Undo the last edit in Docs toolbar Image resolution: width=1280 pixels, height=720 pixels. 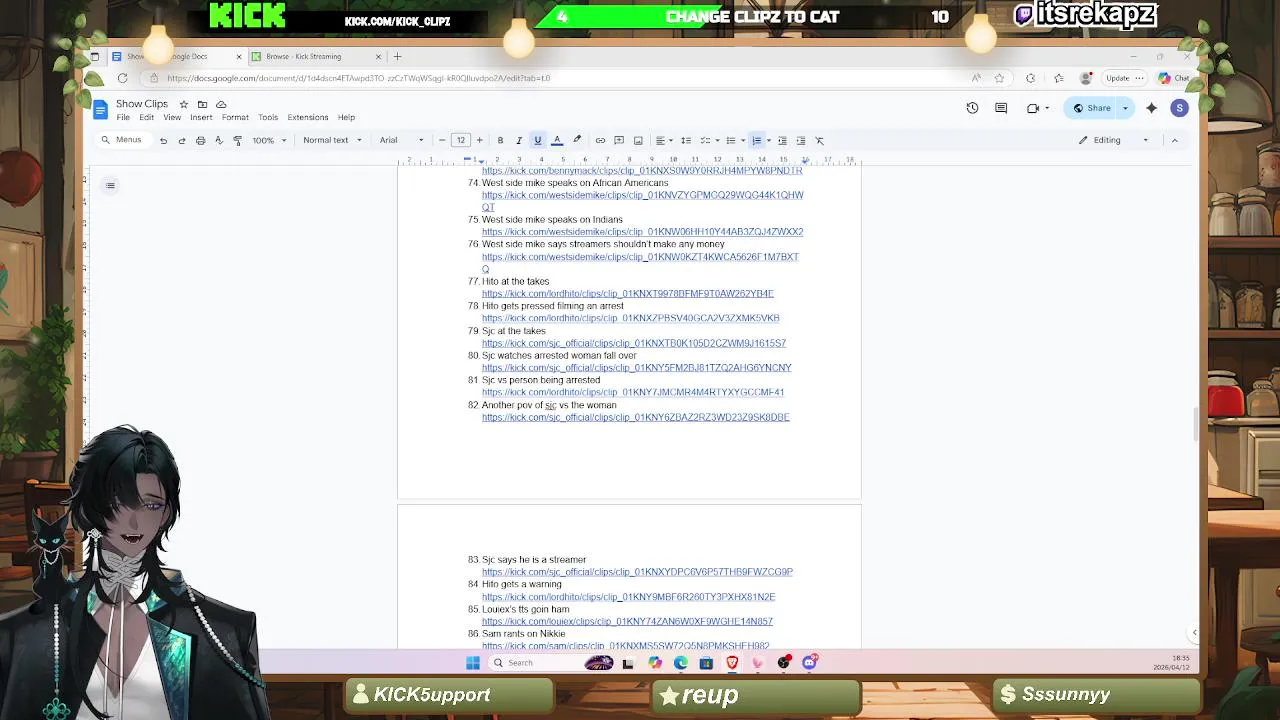(x=163, y=140)
